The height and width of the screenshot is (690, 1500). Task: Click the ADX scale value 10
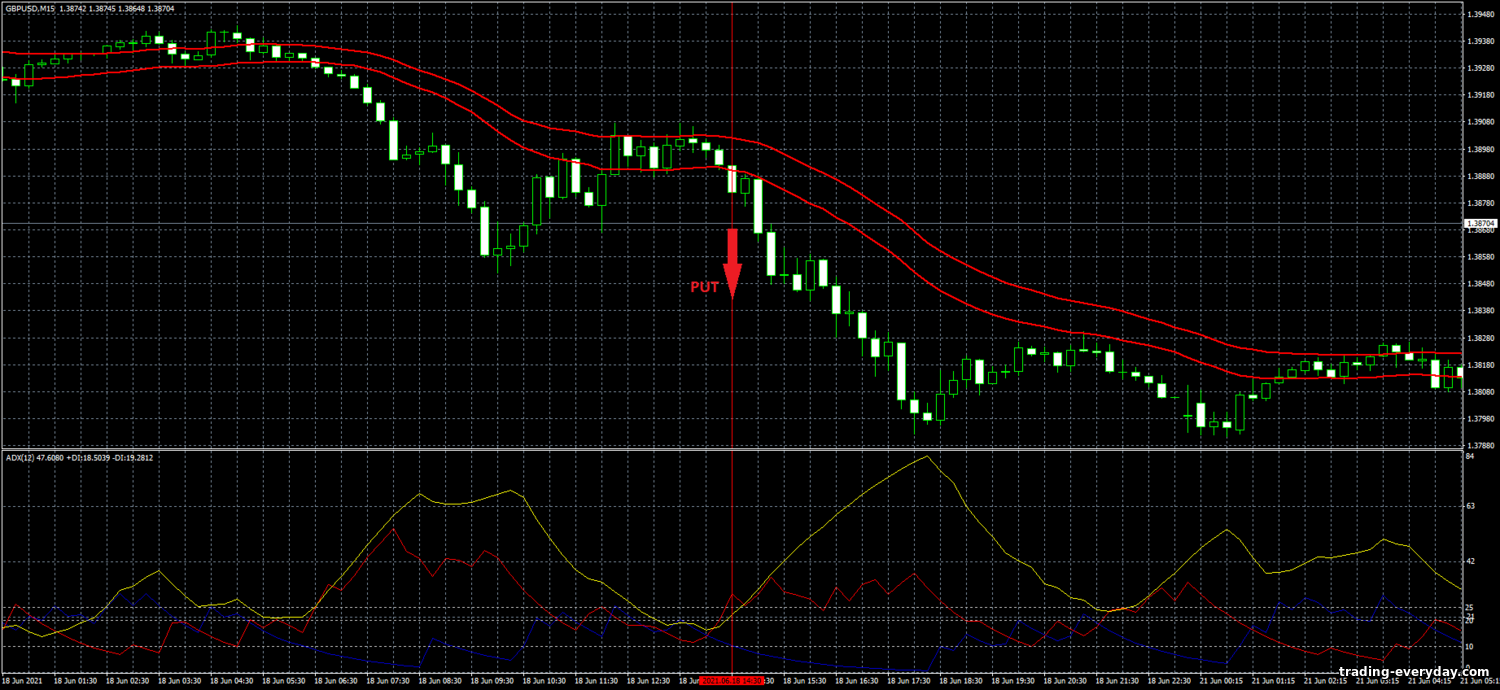(x=1470, y=647)
